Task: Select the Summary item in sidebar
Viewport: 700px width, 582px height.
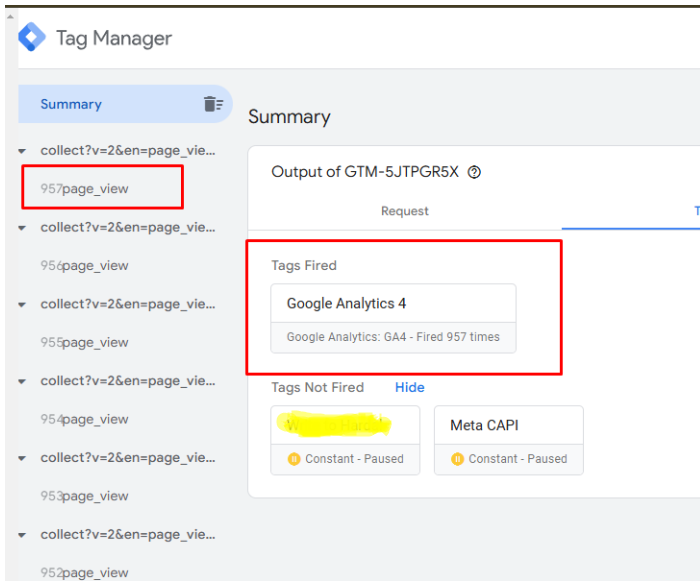Action: pyautogui.click(x=125, y=104)
